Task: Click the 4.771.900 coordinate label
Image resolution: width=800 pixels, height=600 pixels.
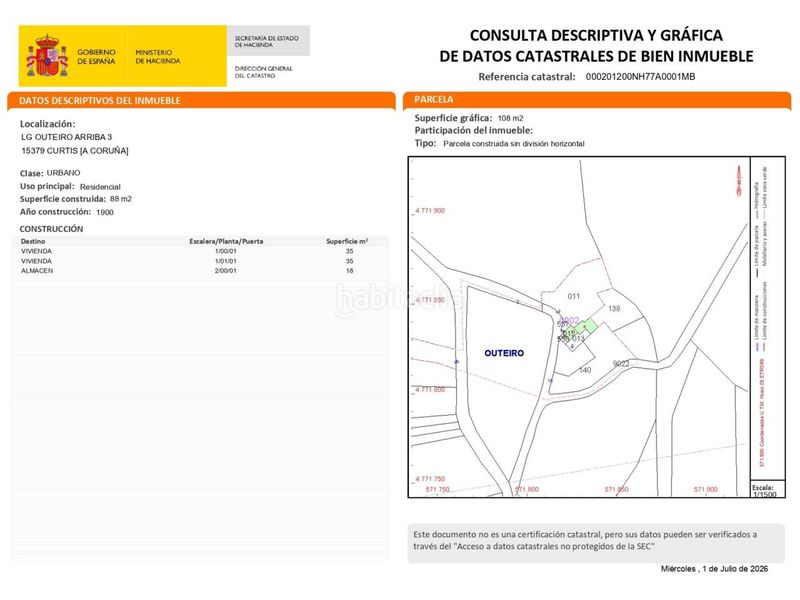Action: coord(430,210)
